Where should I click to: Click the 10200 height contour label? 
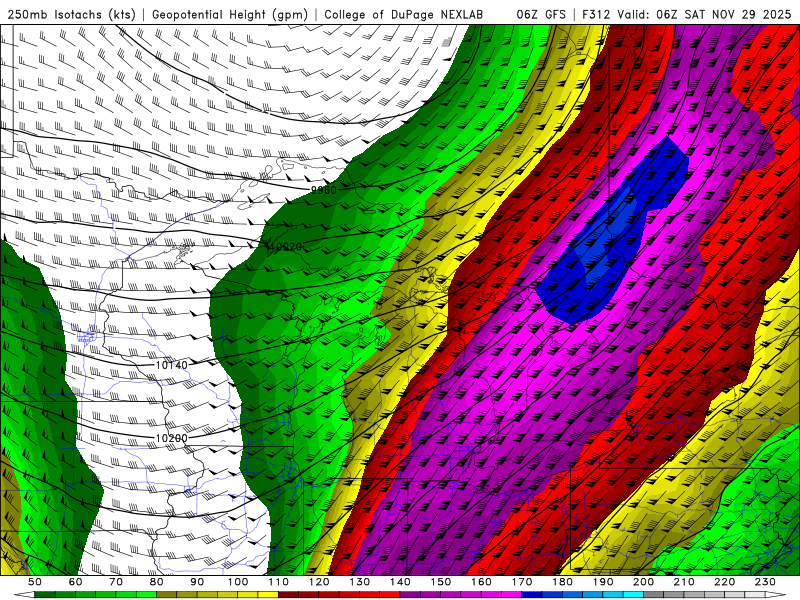point(172,438)
